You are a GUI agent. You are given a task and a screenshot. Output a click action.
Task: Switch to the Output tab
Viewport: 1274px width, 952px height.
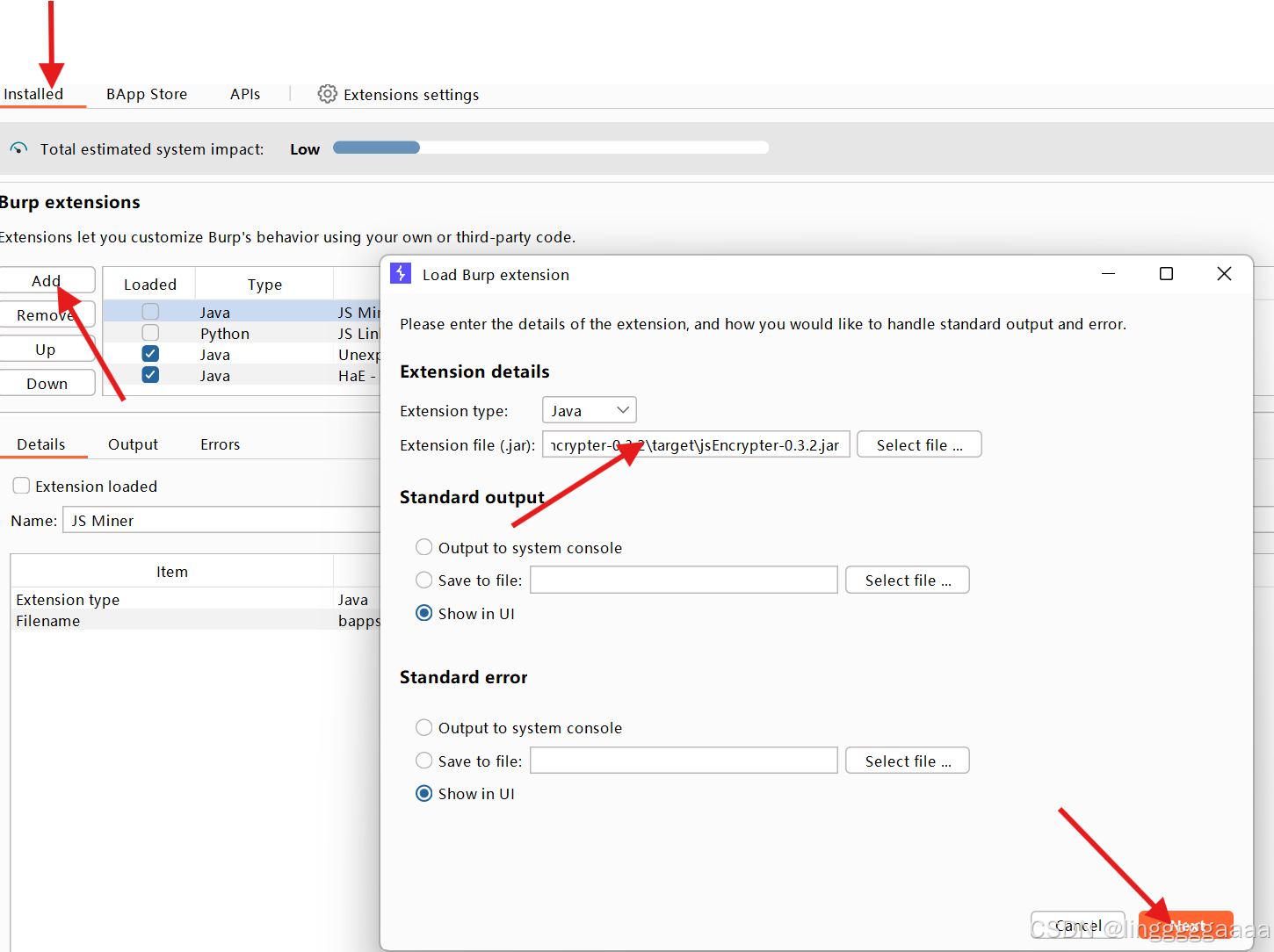(133, 444)
